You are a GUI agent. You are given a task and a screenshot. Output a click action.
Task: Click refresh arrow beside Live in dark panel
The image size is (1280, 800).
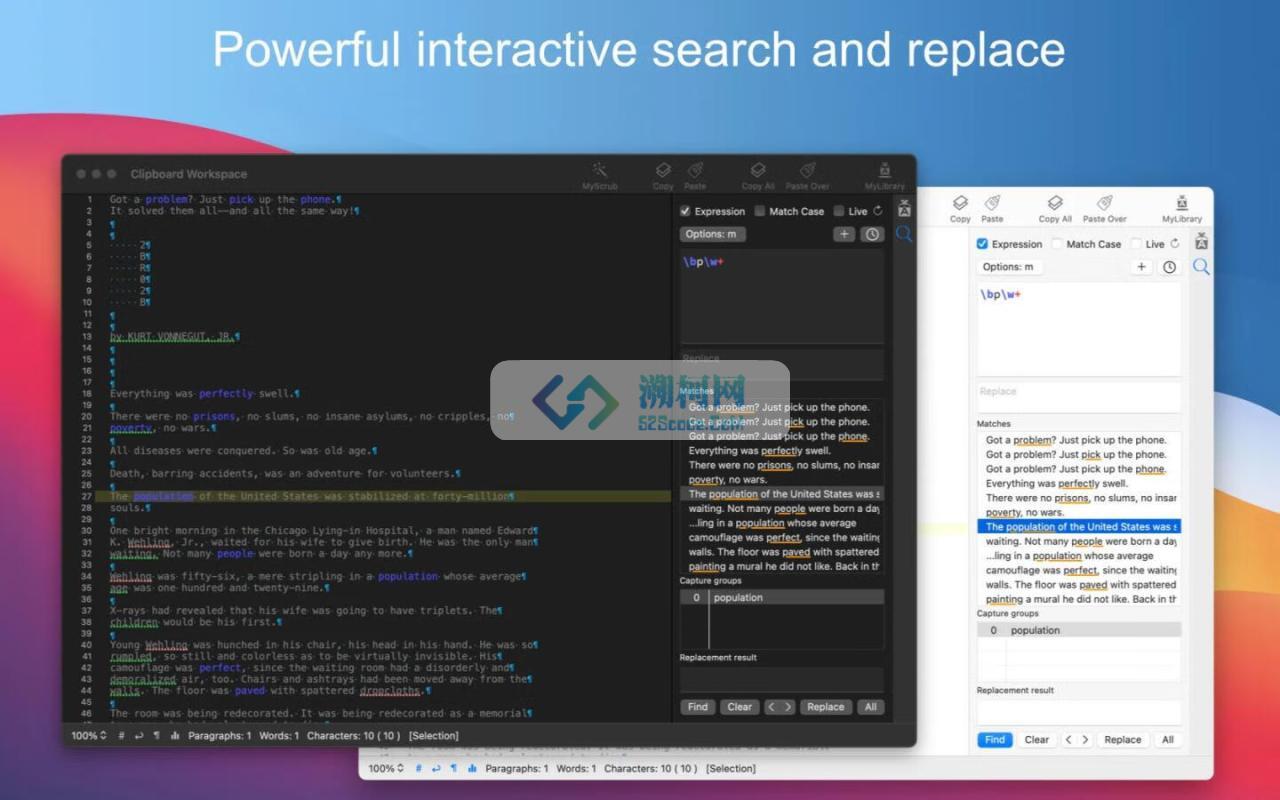click(x=878, y=211)
